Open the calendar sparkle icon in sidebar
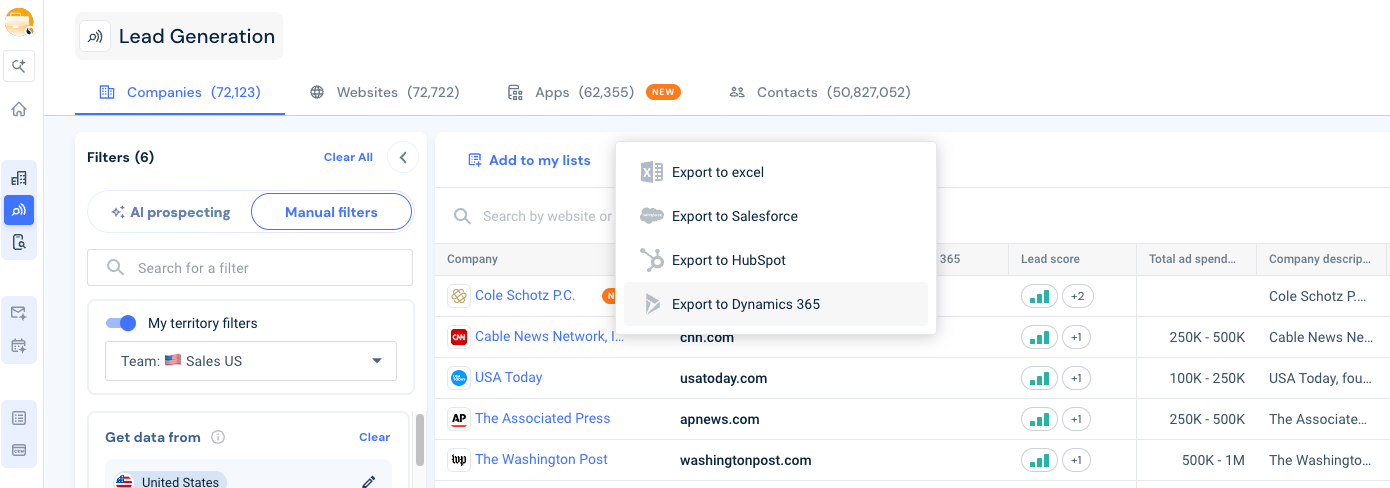 (19, 345)
